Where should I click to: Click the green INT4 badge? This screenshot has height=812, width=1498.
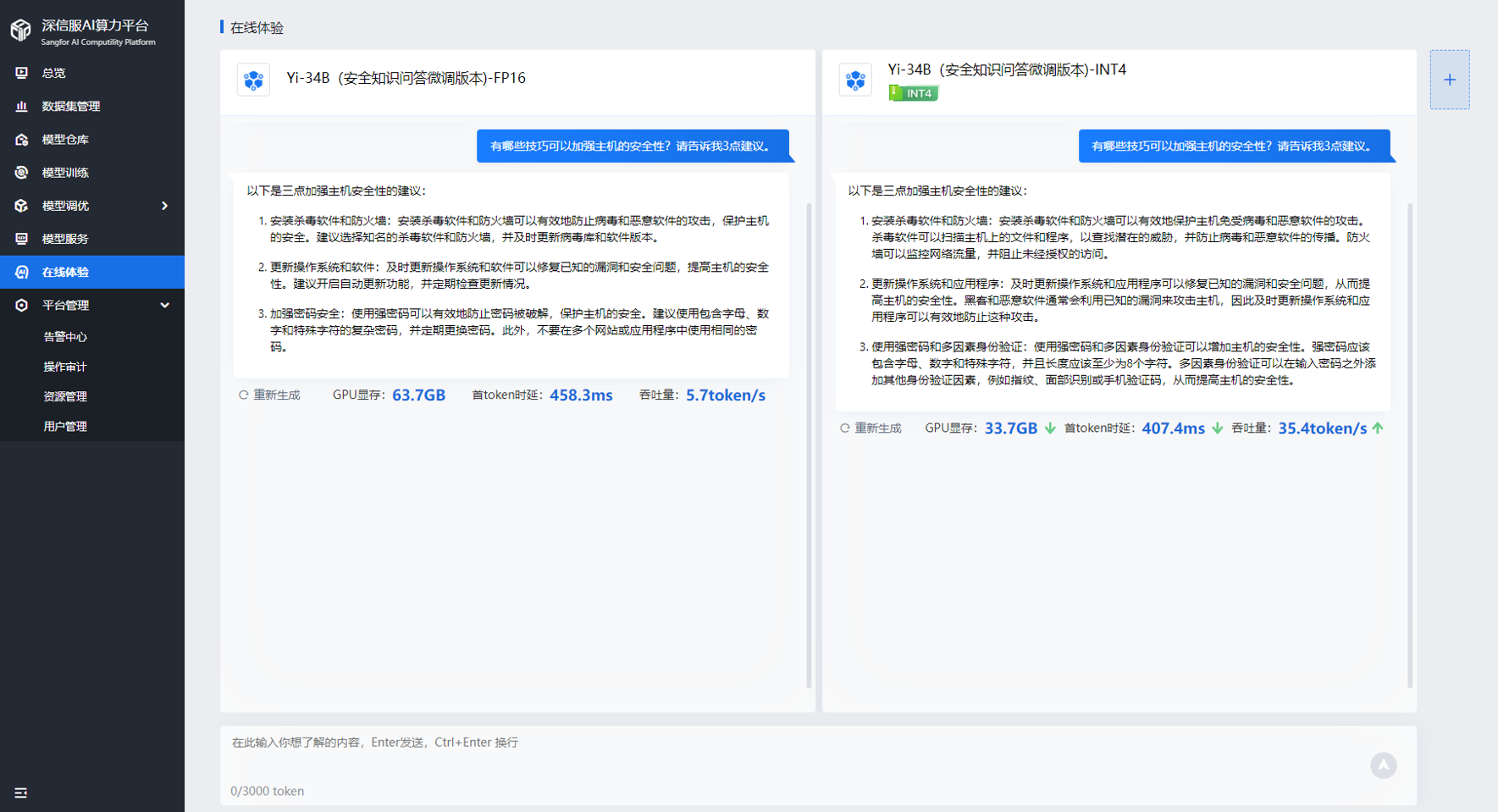(x=914, y=93)
